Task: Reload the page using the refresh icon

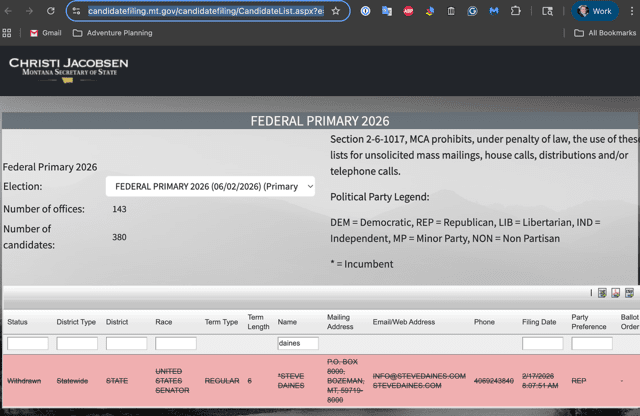Action: point(50,11)
